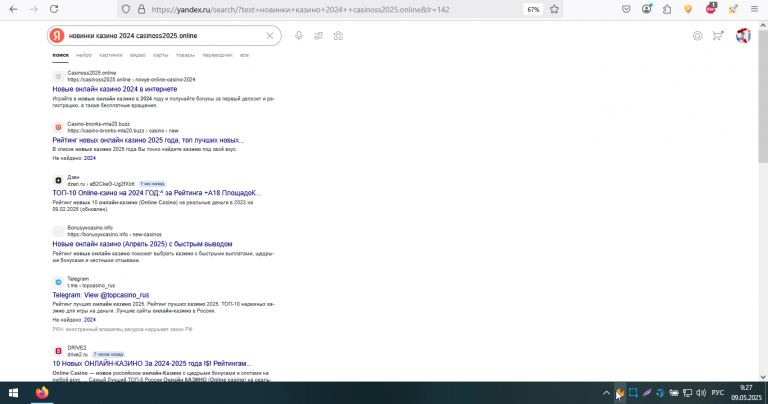This screenshot has height=404, width=768.
Task: Switch the РУС input language indicator
Action: pos(718,393)
